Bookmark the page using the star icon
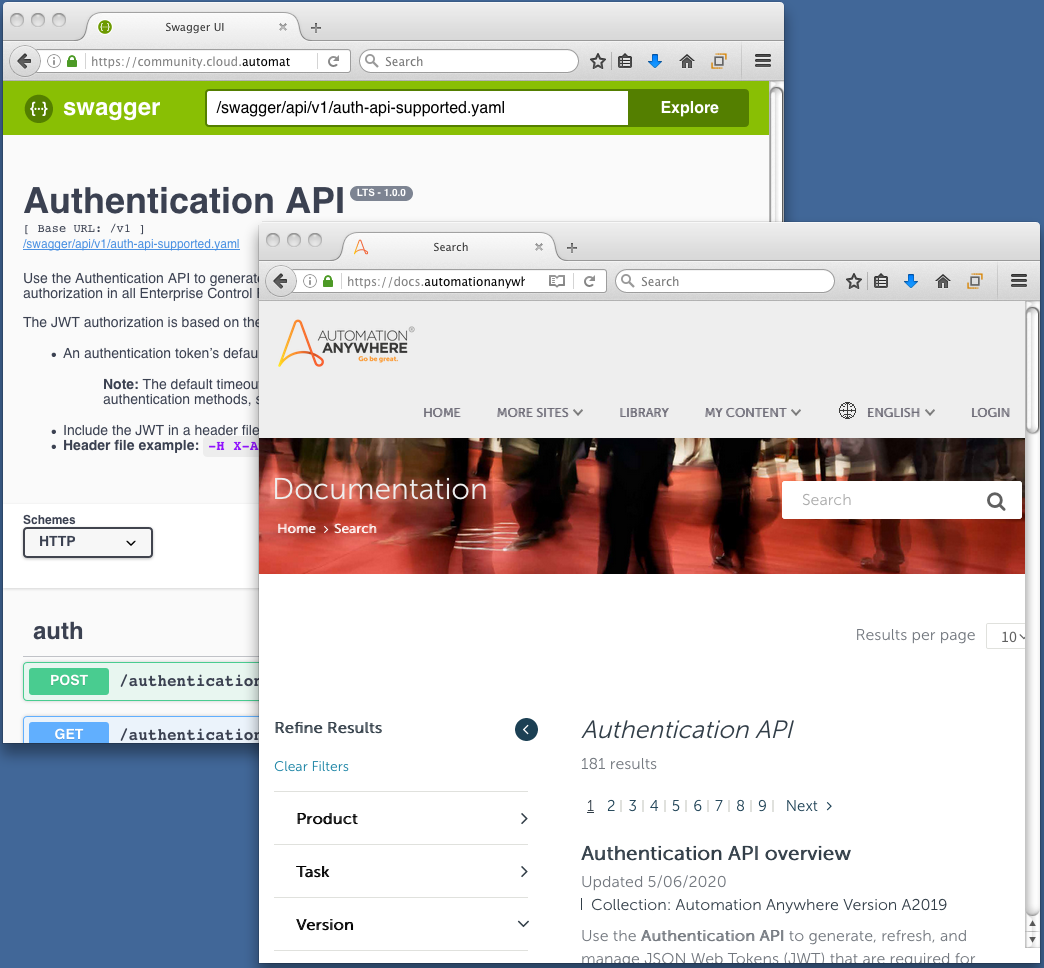The width and height of the screenshot is (1044, 968). 854,281
